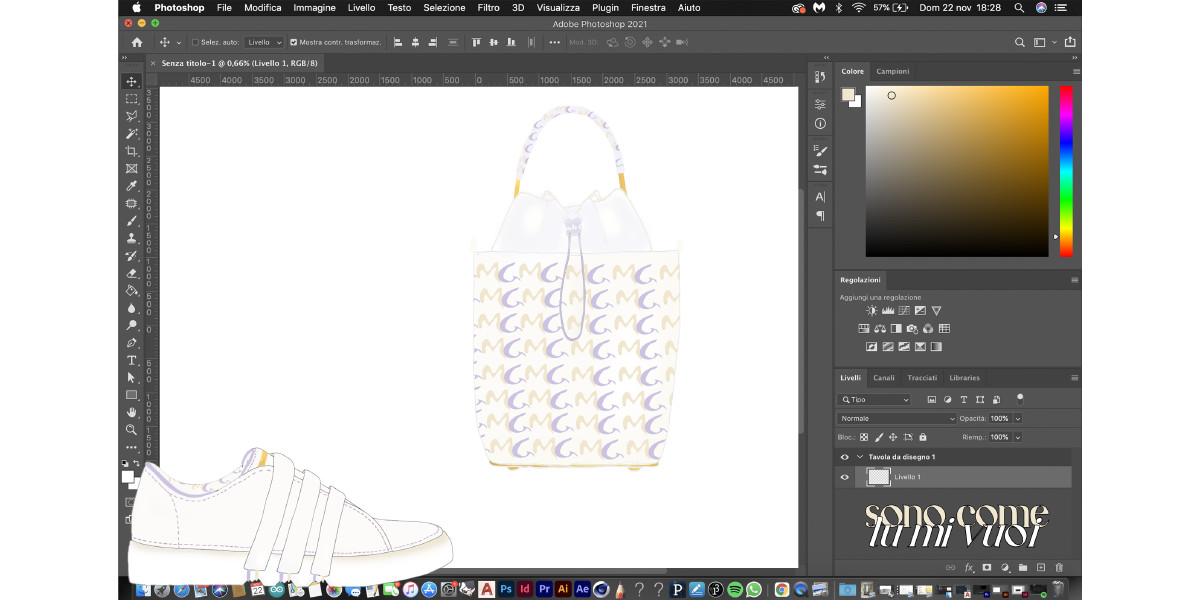Add a Brightness/Contrast adjustment
This screenshot has width=1200, height=600.
[x=871, y=311]
